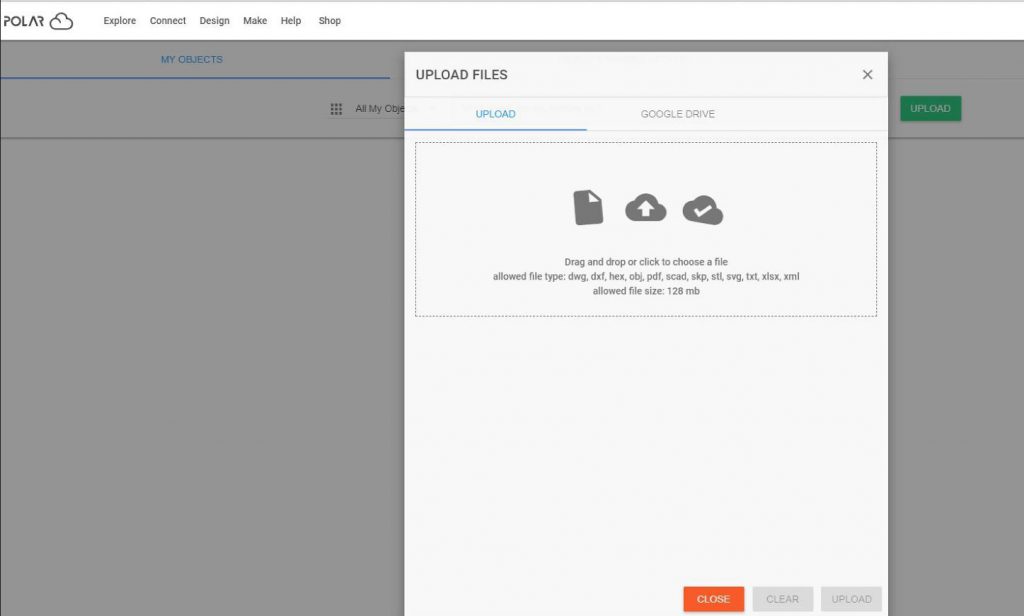1024x616 pixels.
Task: Click 'Drag and drop or click to choose a file'
Action: 646,262
